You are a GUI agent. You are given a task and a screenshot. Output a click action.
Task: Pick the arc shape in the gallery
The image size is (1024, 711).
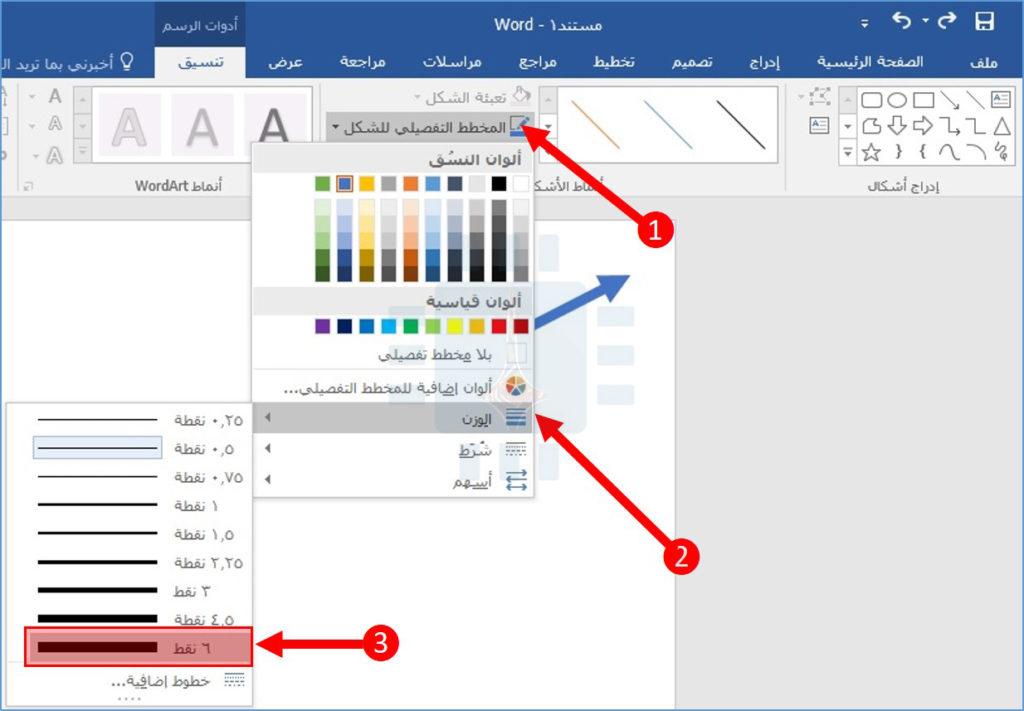976,152
